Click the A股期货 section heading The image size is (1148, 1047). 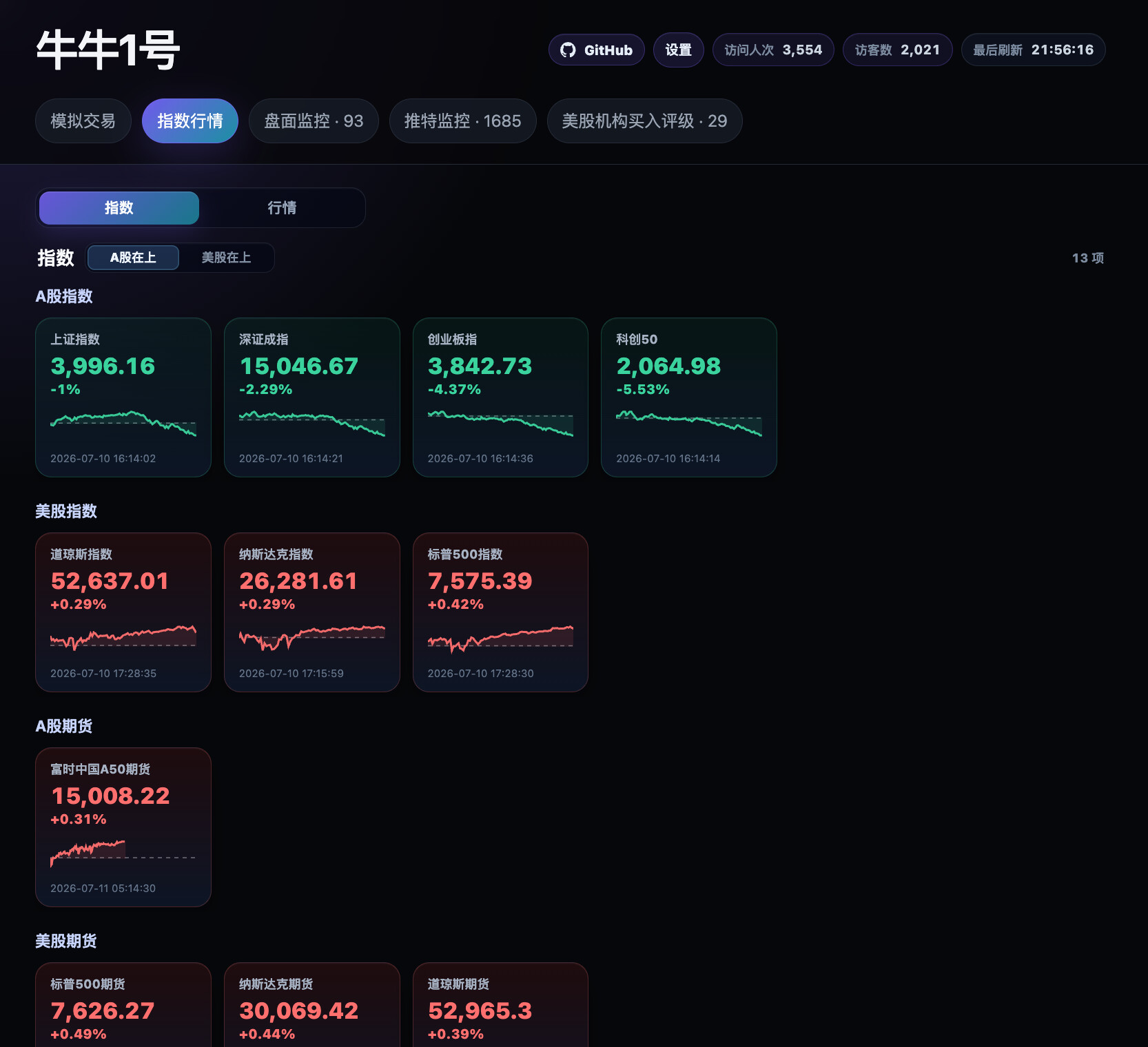[x=64, y=726]
